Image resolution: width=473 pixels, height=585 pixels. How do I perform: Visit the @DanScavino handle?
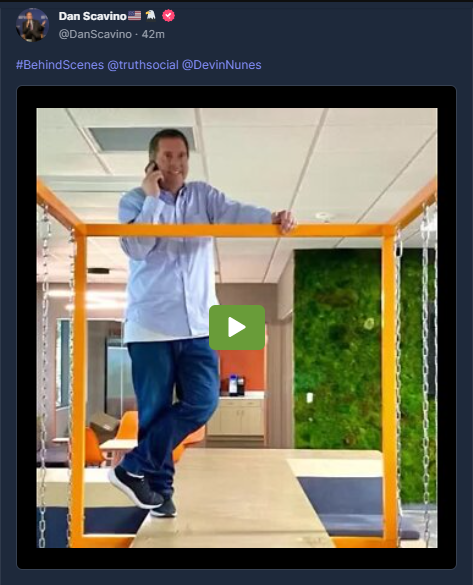[x=95, y=34]
